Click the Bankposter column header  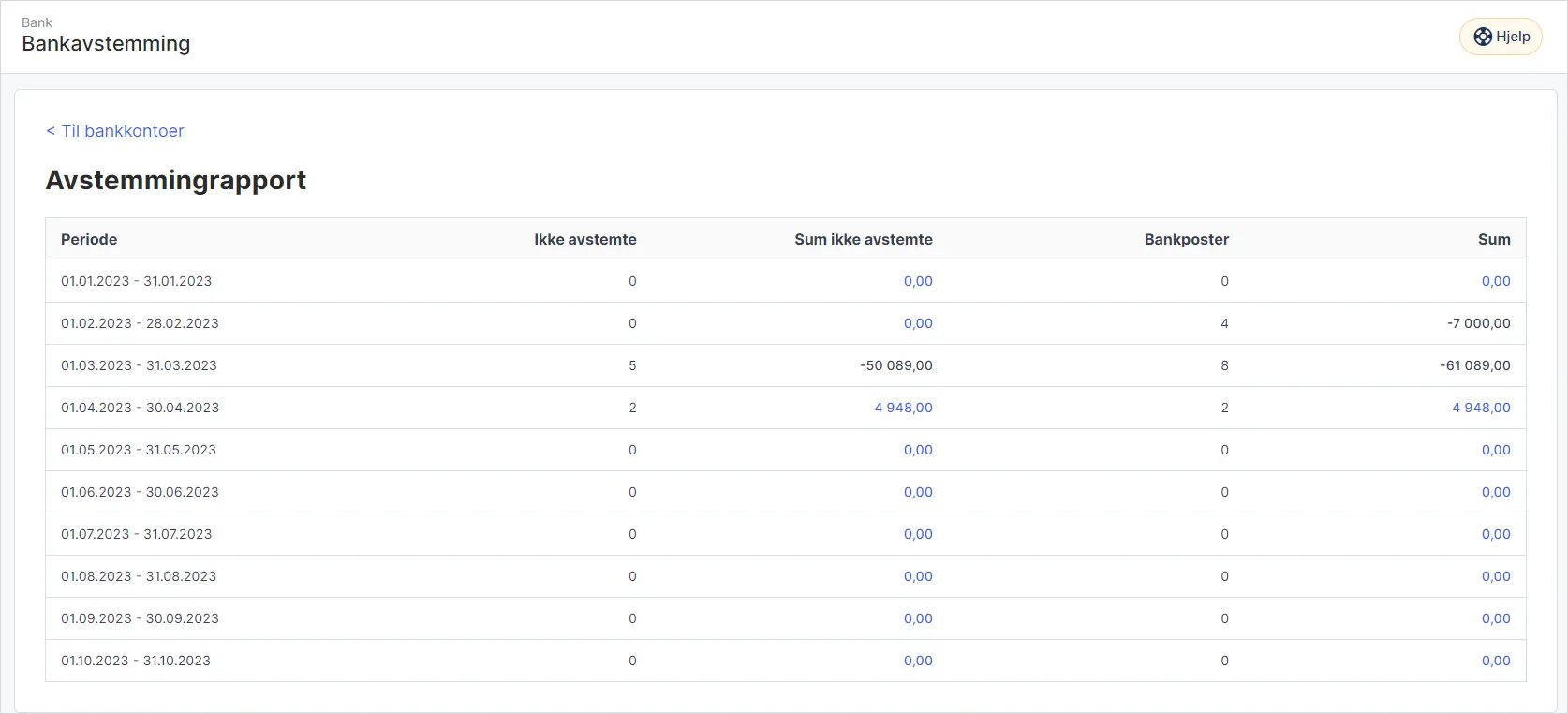[x=1186, y=239]
